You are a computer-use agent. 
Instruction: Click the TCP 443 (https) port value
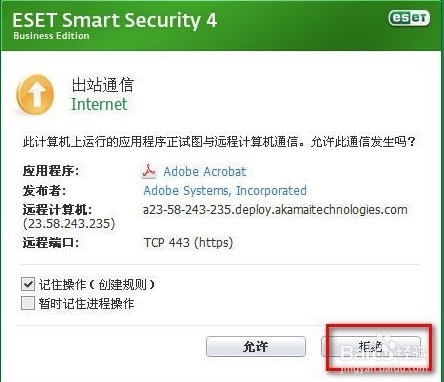[188, 242]
